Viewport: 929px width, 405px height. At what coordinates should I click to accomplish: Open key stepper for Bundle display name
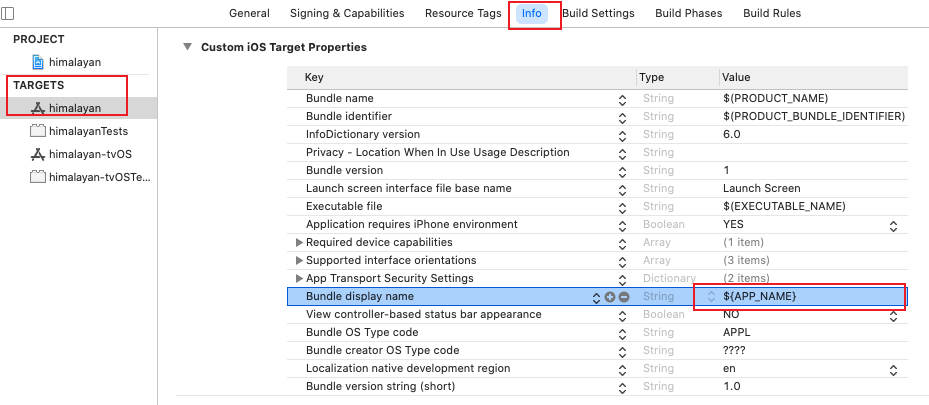[x=597, y=298]
